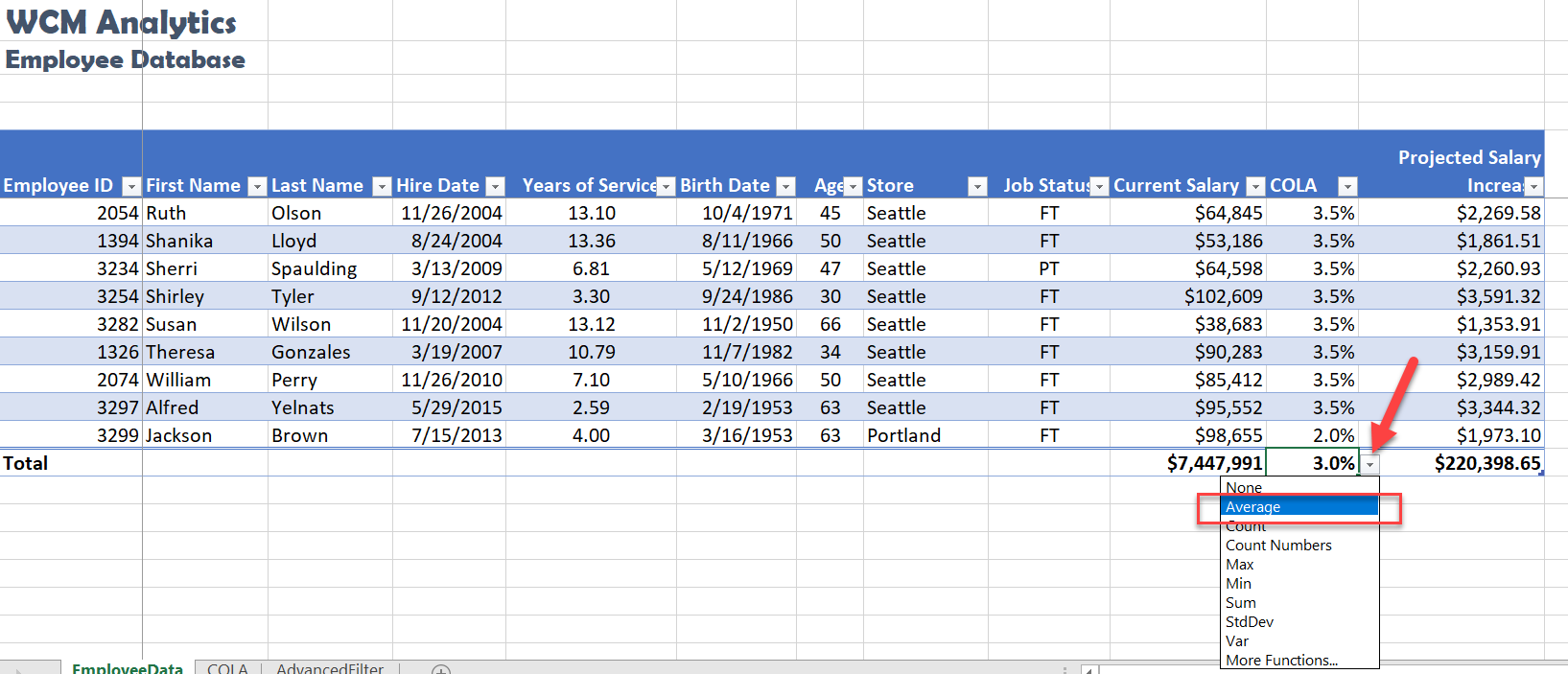Screen dimensions: 1568x674
Task: Pick the Count option in the function list
Action: pyautogui.click(x=1299, y=525)
